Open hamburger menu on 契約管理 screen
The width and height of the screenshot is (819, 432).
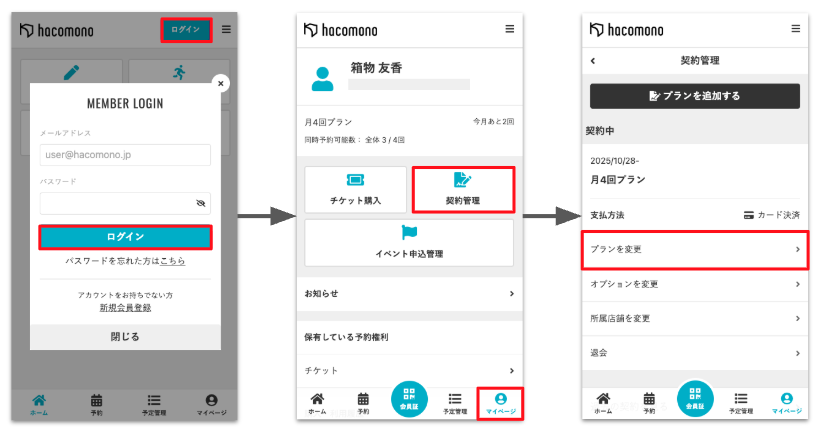click(x=795, y=30)
